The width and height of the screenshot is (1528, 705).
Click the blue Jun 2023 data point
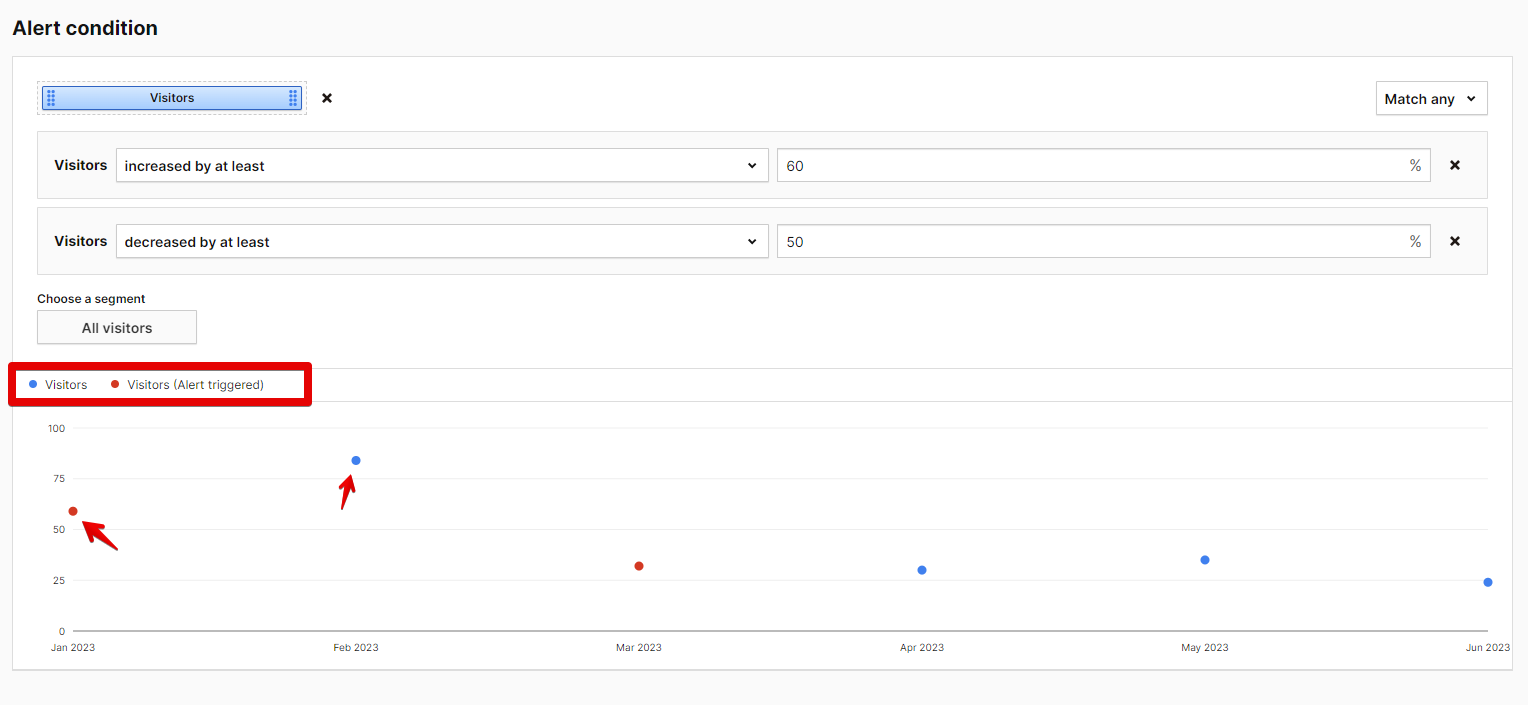click(x=1488, y=582)
